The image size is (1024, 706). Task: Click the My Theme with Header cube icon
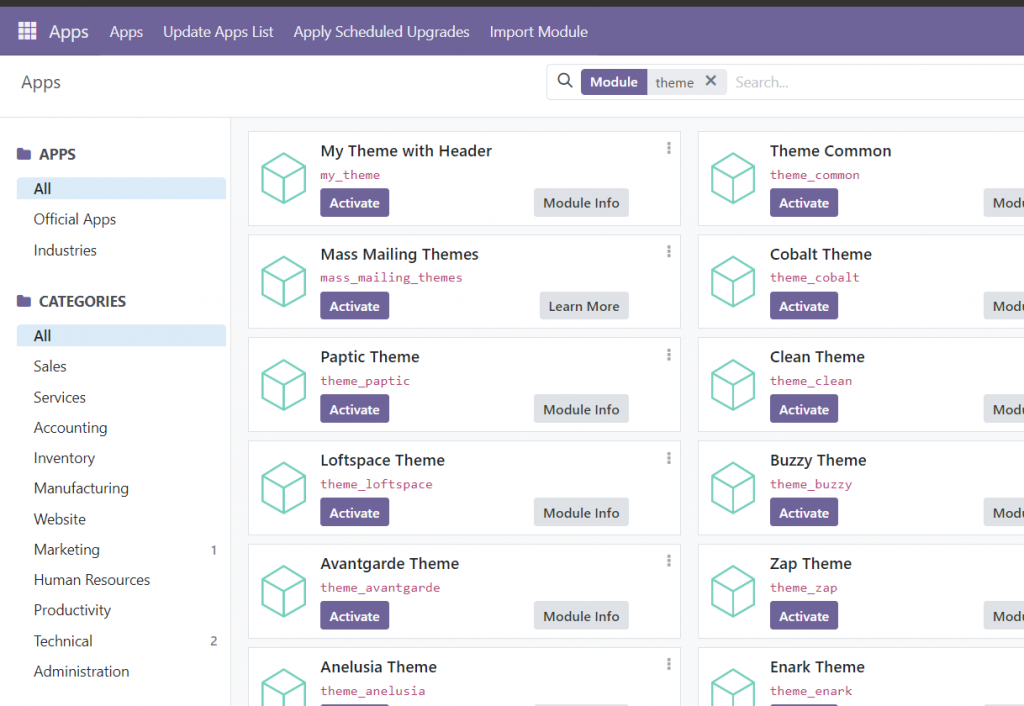[x=283, y=178]
